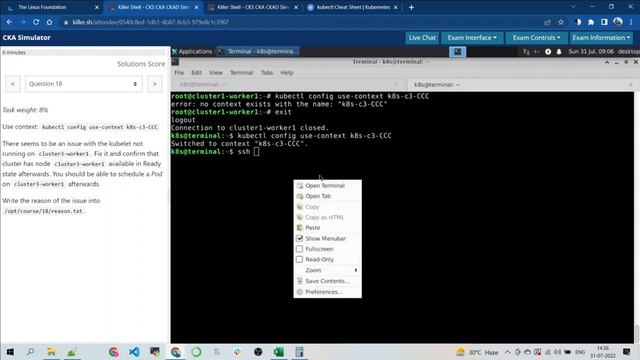640x360 pixels.
Task: Open the terminal Help menu
Action: tap(287, 73)
